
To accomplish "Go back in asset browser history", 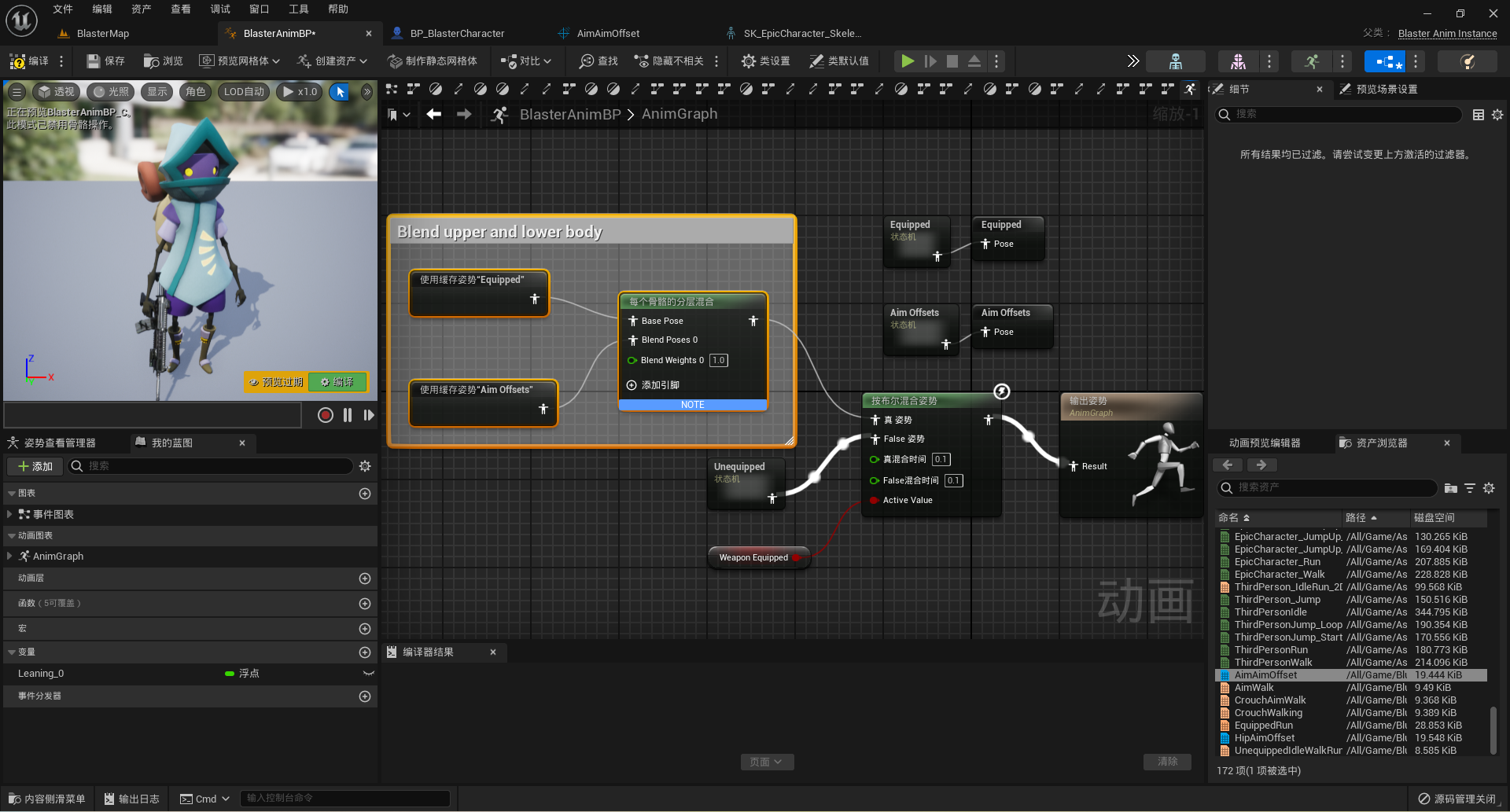I will [x=1228, y=465].
